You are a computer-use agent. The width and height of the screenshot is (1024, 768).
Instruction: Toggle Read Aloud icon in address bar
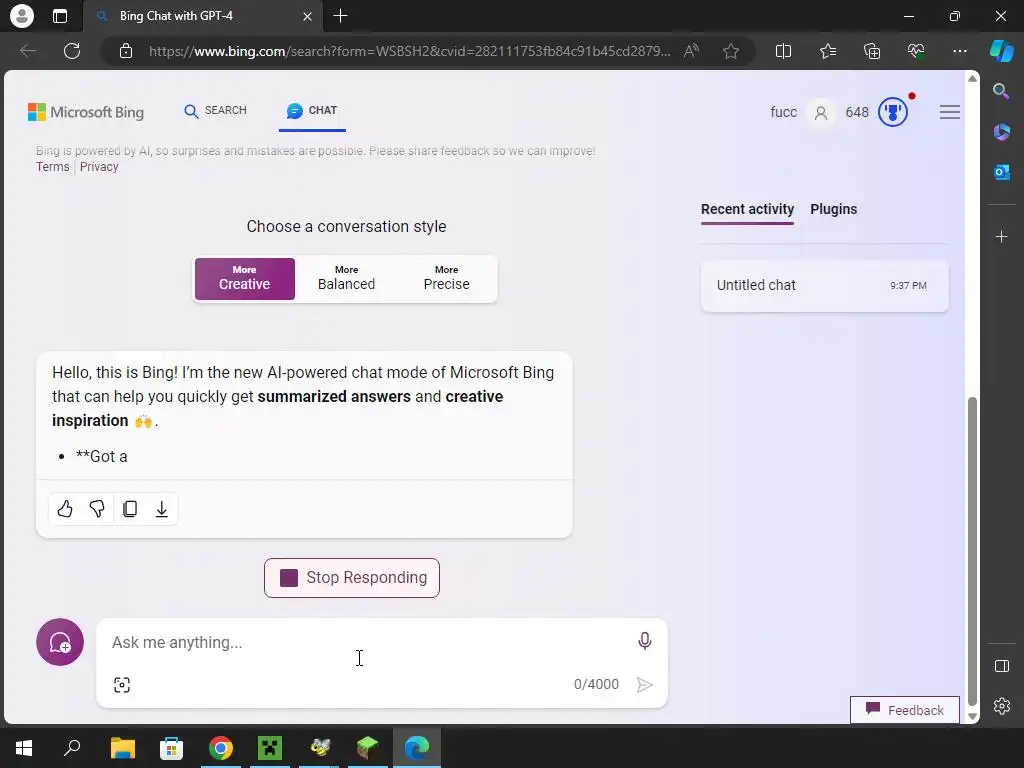click(x=692, y=51)
